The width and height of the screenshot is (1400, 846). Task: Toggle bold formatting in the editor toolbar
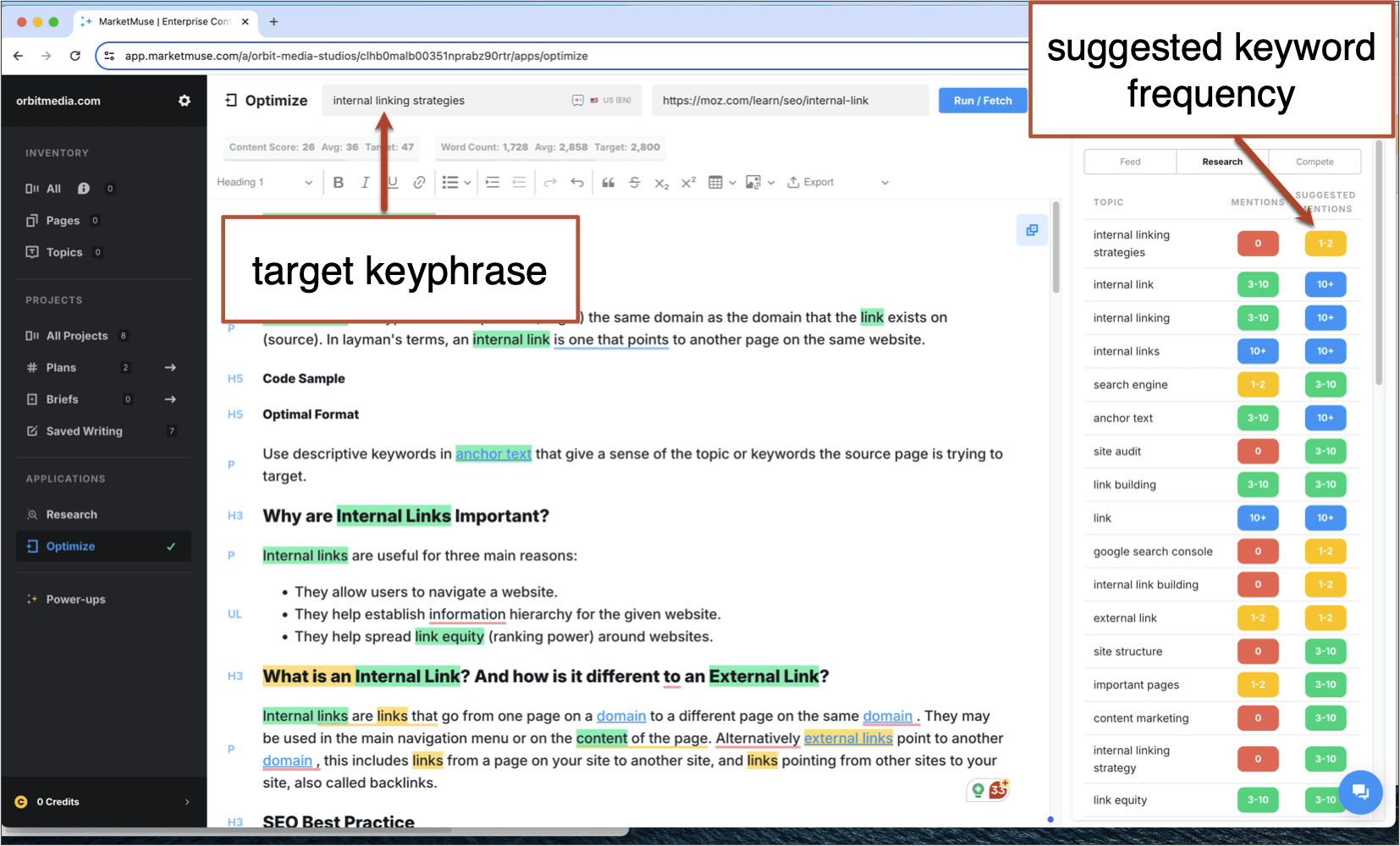[x=339, y=182]
